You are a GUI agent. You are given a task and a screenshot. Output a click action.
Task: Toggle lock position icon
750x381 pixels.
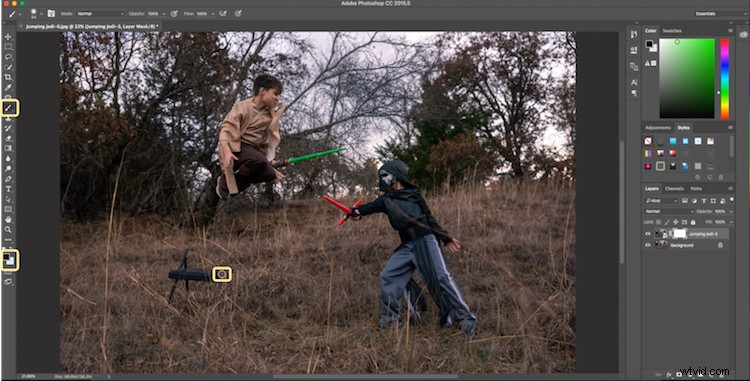click(675, 222)
